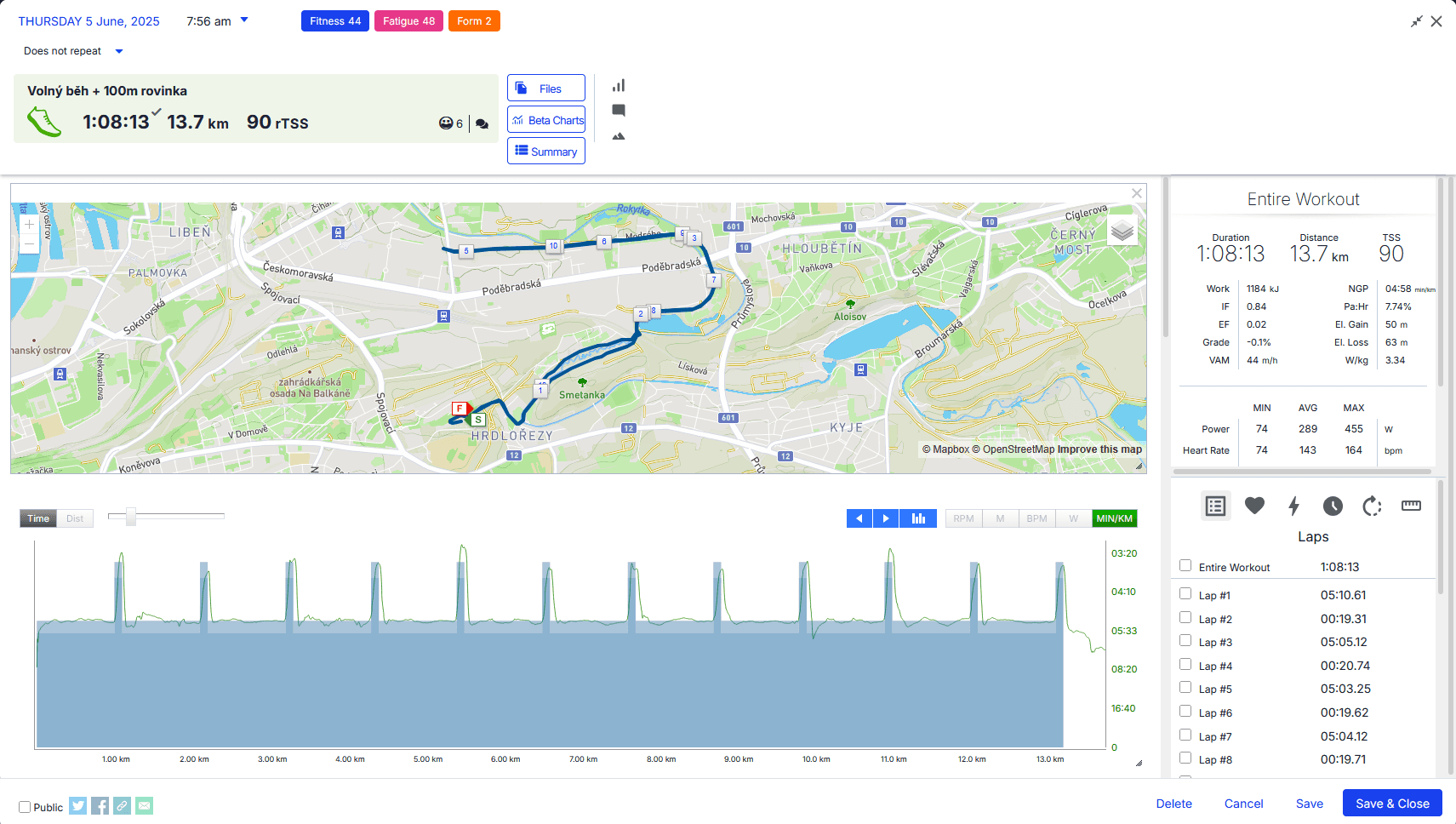Click the Save link

(1310, 804)
